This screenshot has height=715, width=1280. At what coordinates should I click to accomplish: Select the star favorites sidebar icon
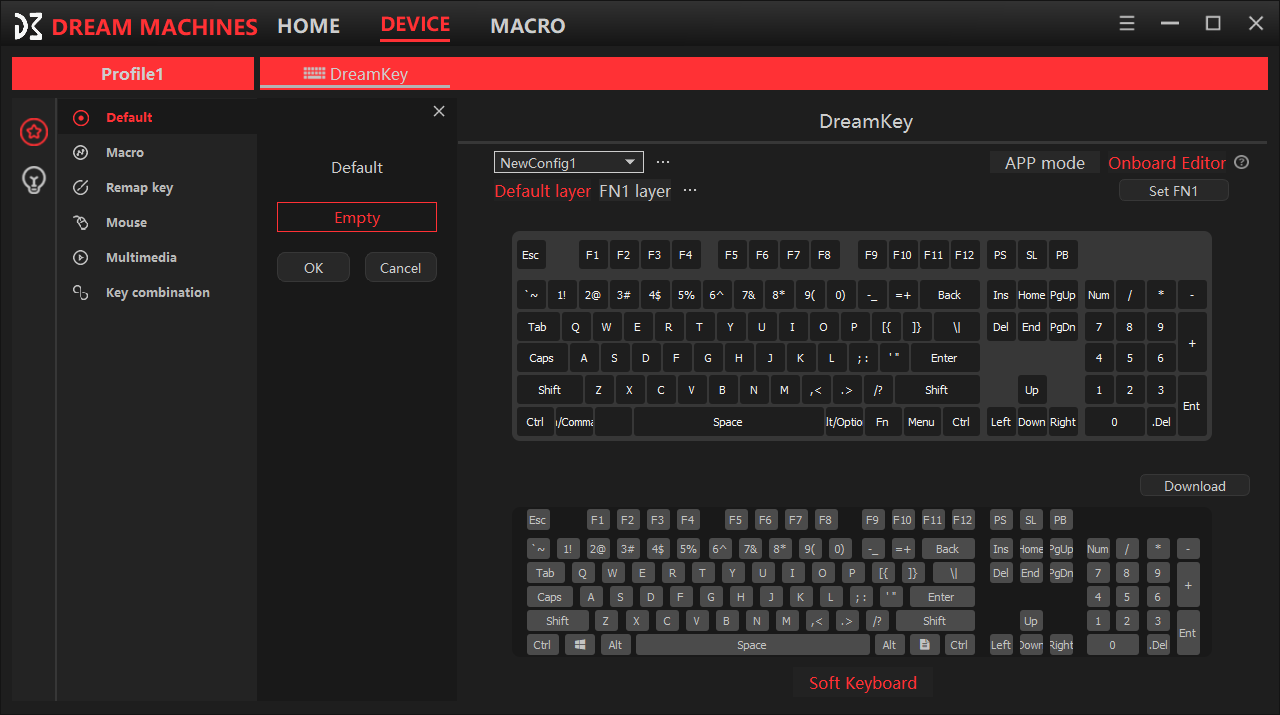point(34,131)
